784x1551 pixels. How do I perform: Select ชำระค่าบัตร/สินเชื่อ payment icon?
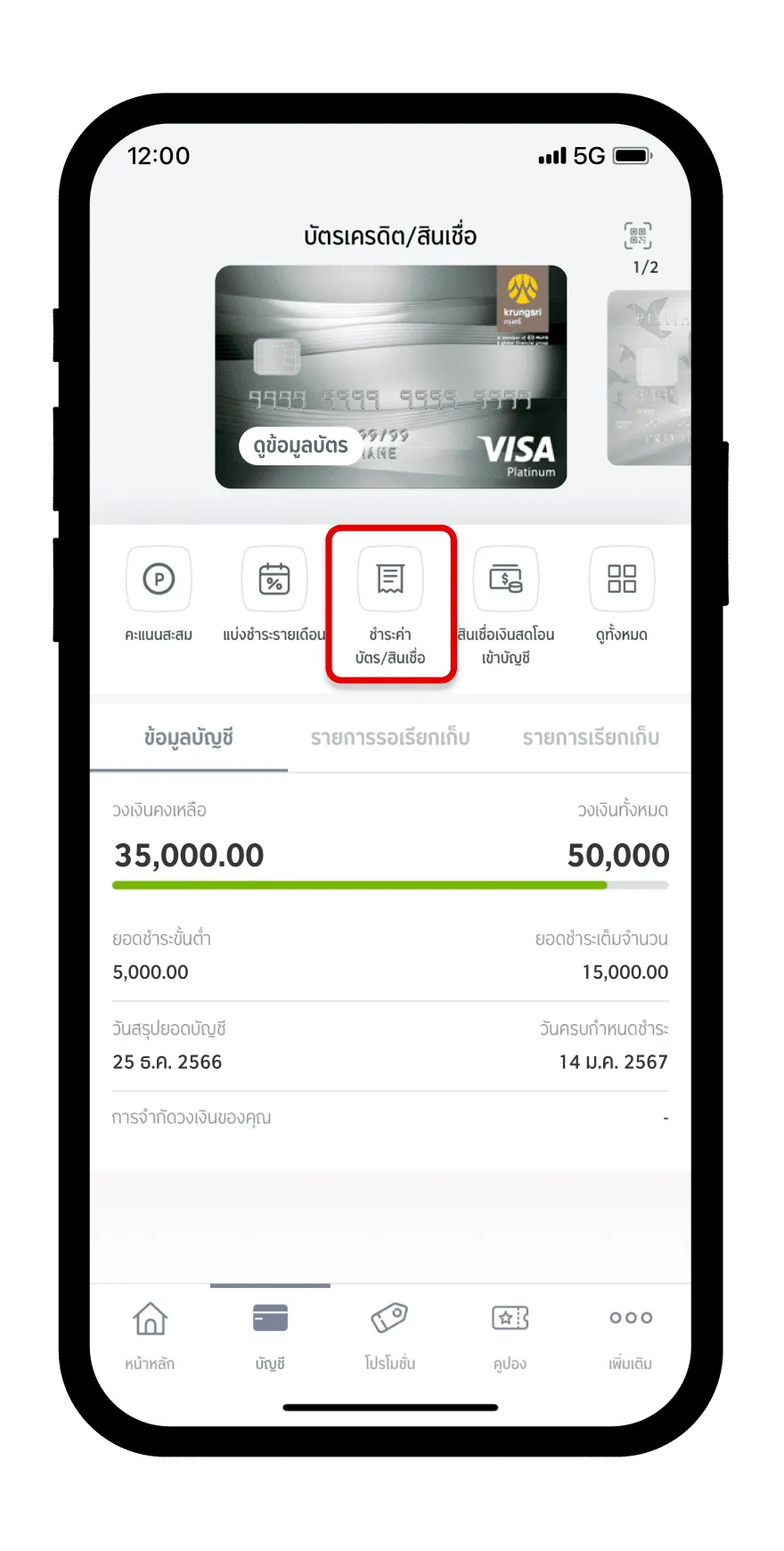[x=390, y=579]
